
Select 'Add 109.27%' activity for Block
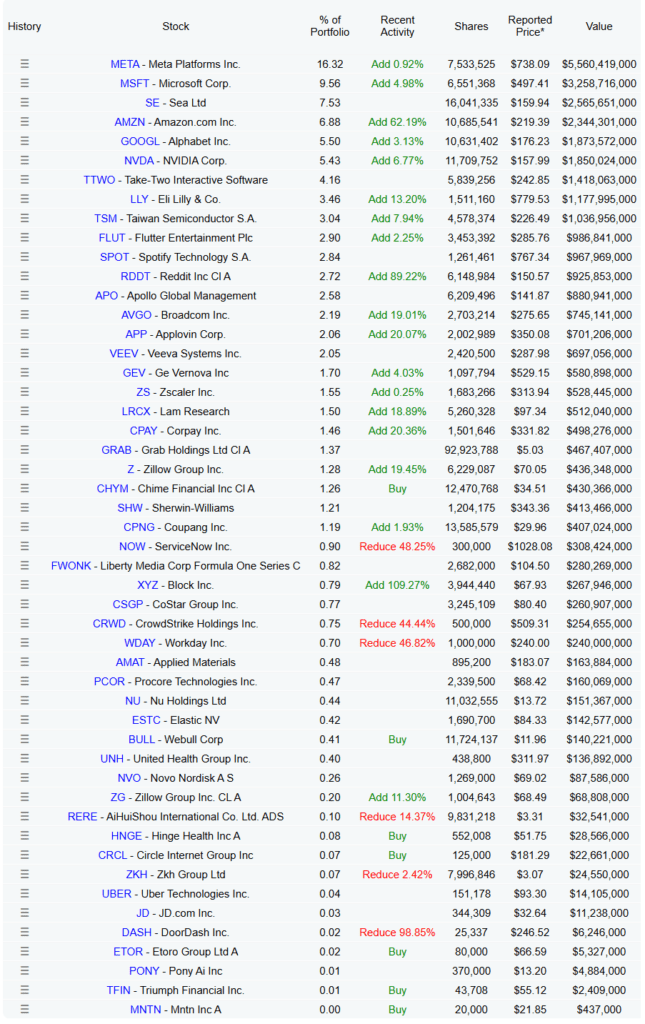coord(397,585)
